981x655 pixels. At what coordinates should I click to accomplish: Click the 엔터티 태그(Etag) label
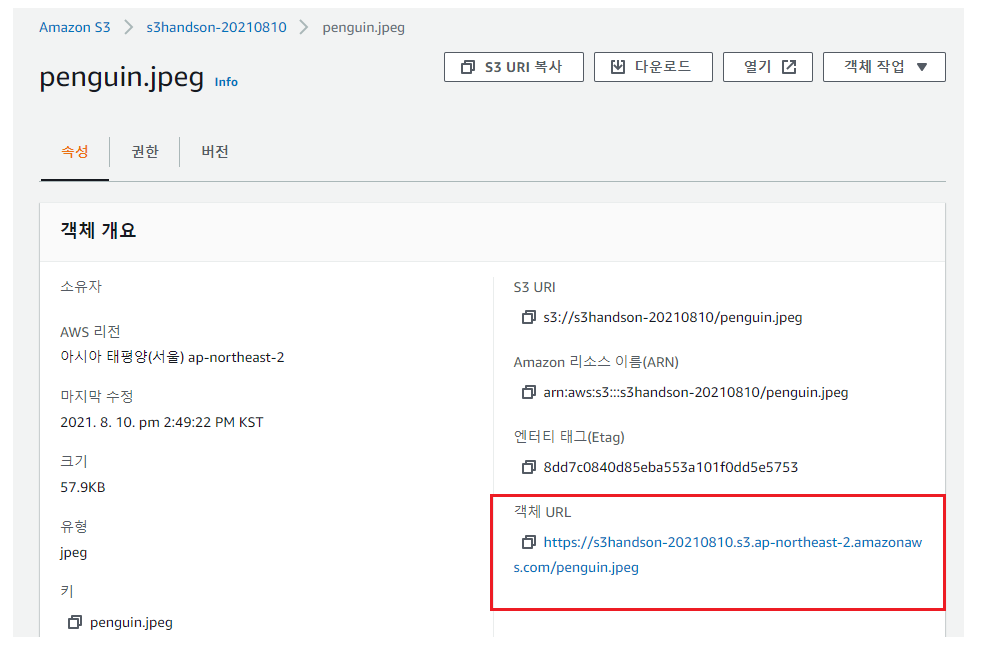(x=569, y=437)
